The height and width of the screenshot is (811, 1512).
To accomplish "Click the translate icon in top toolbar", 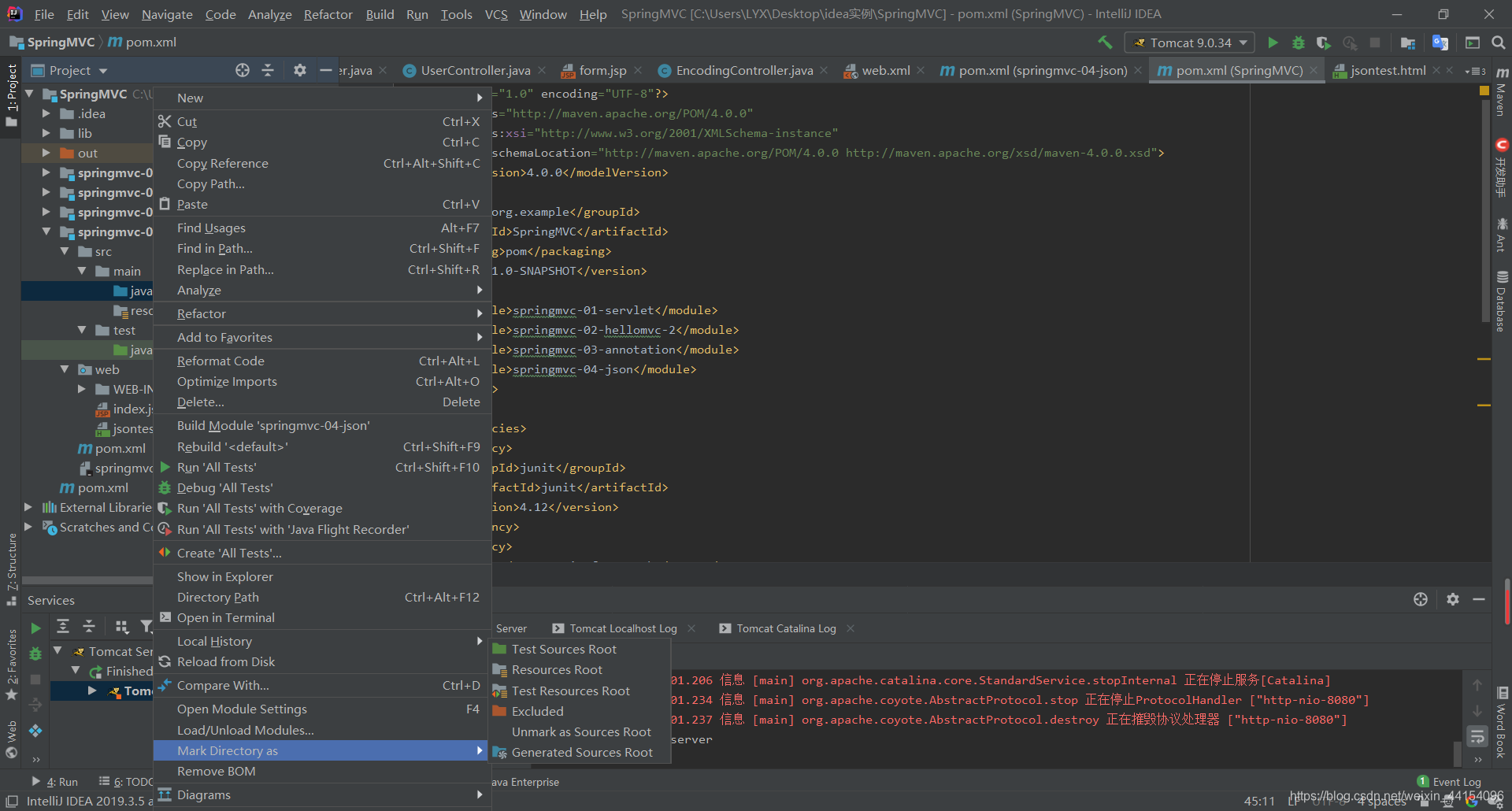I will [1440, 43].
